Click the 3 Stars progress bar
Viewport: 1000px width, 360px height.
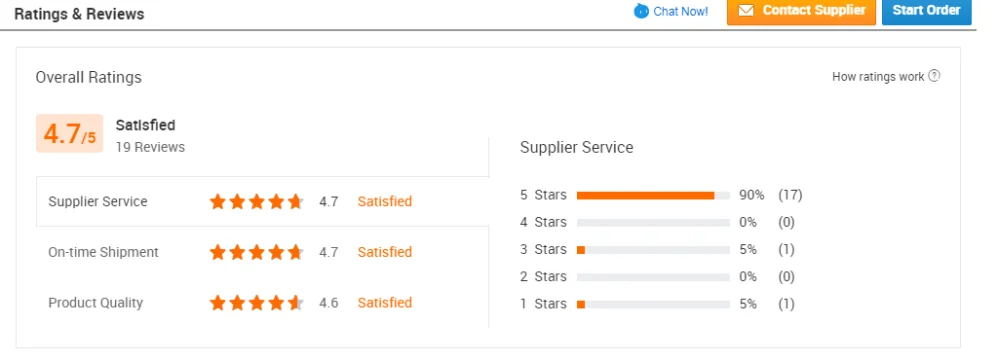coord(653,250)
